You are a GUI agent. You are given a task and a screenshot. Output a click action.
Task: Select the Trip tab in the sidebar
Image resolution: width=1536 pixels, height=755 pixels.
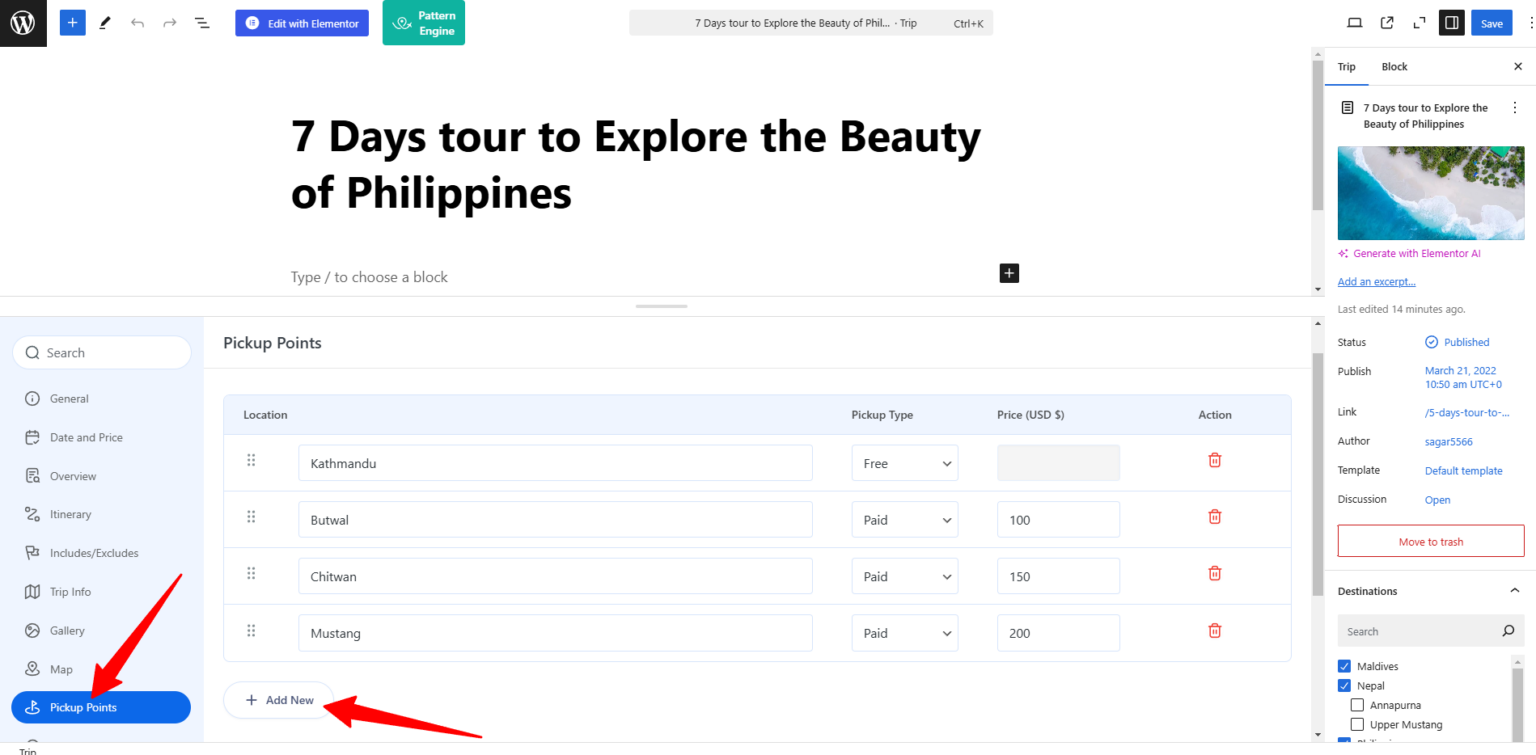[1346, 66]
